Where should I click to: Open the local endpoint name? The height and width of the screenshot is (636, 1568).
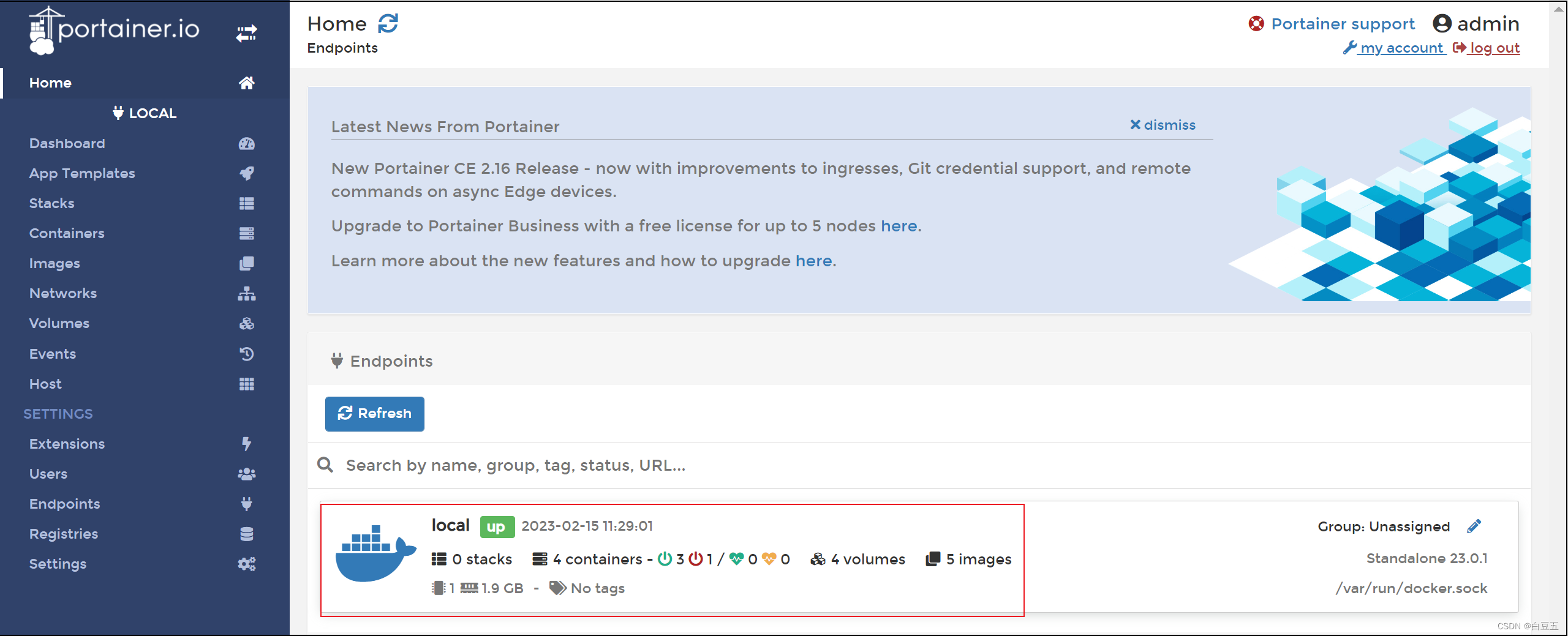(x=451, y=525)
